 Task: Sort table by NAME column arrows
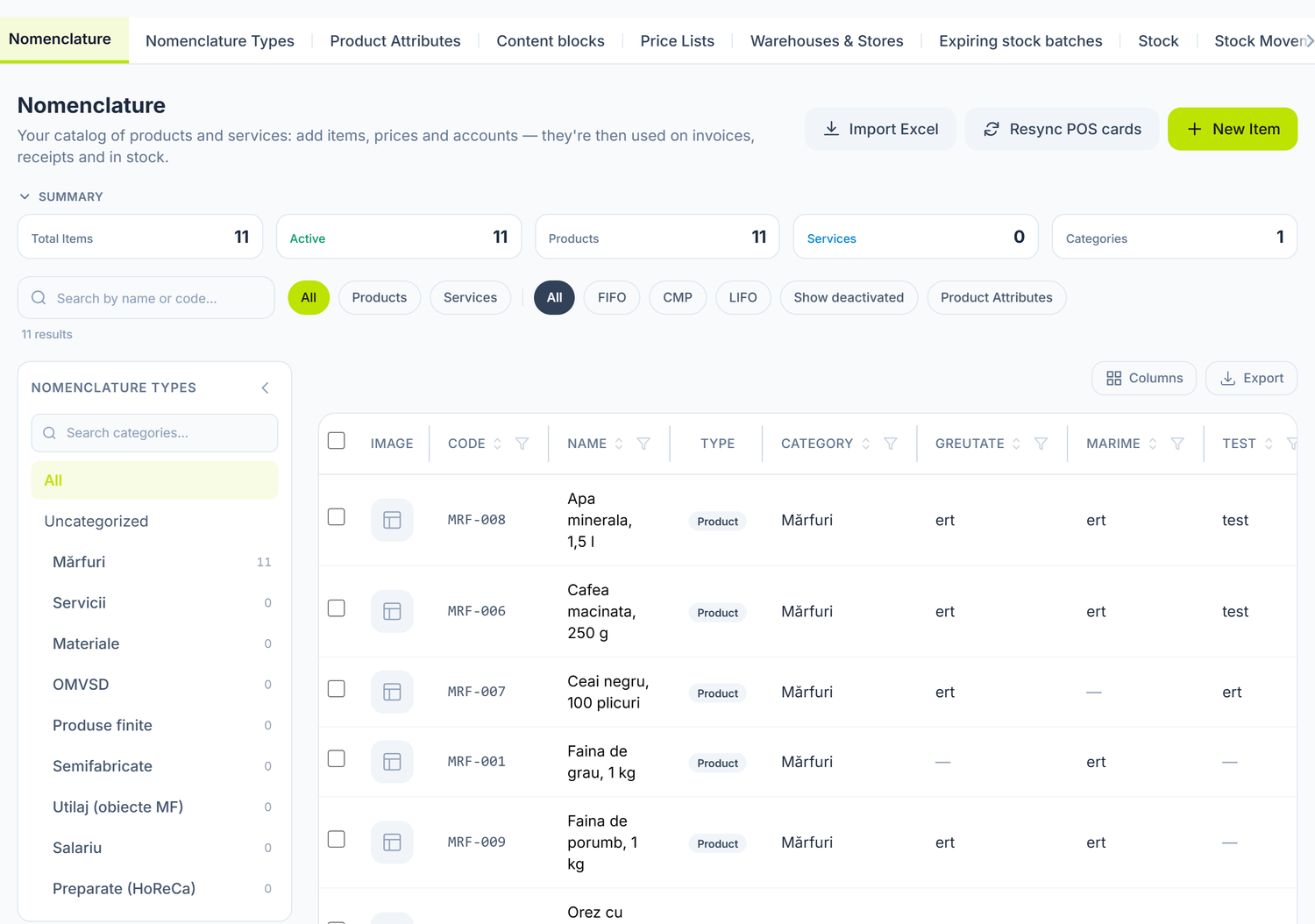point(619,444)
